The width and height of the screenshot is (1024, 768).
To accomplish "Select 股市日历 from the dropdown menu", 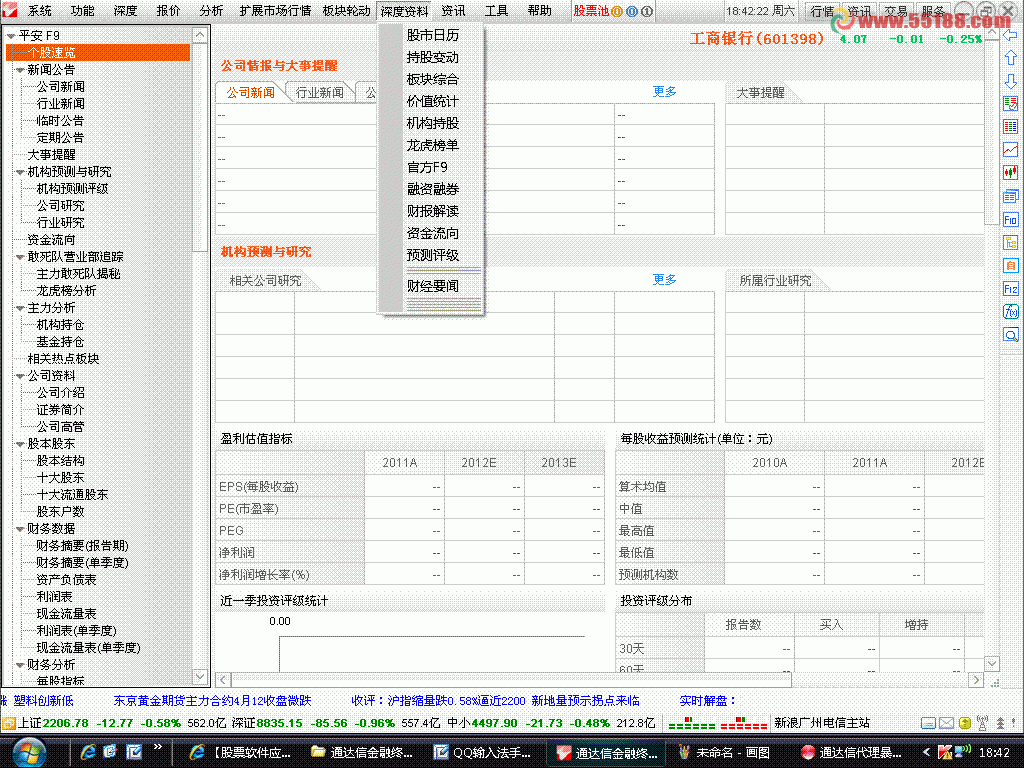I will pos(432,35).
